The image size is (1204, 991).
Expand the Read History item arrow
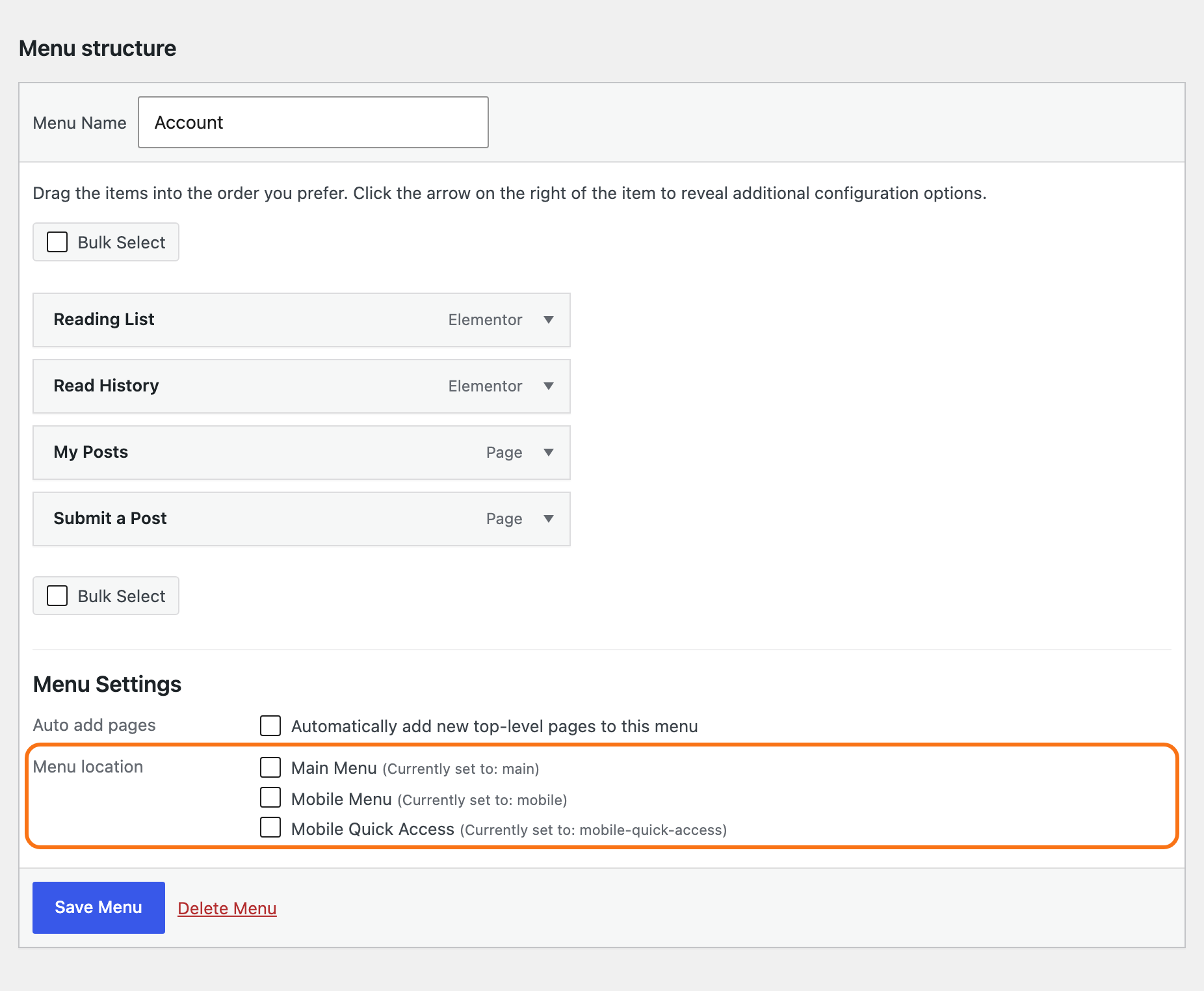click(x=549, y=386)
